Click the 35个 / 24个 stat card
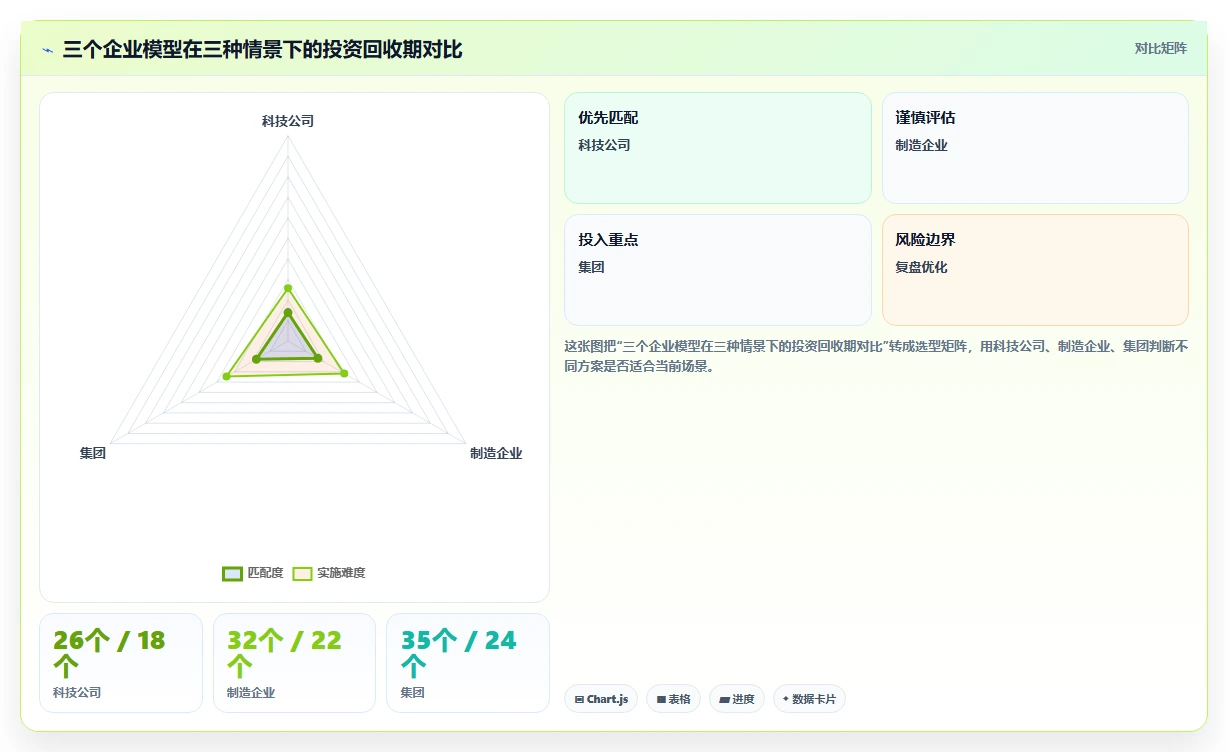This screenshot has width=1228, height=752. tap(468, 663)
